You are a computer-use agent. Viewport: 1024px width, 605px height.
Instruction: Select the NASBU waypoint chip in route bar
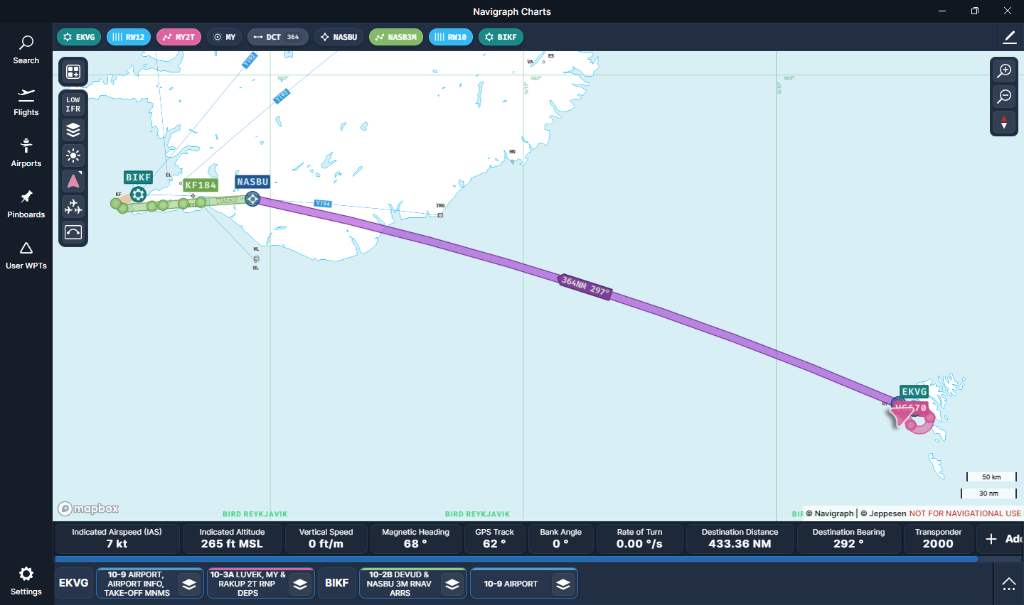pyautogui.click(x=338, y=37)
